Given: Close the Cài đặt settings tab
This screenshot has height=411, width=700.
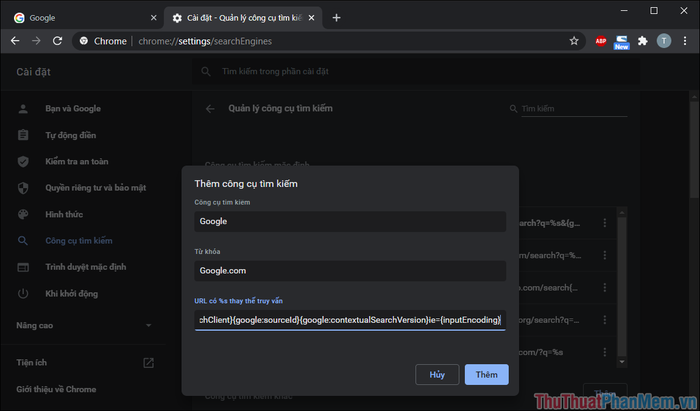Looking at the screenshot, I should pyautogui.click(x=312, y=18).
